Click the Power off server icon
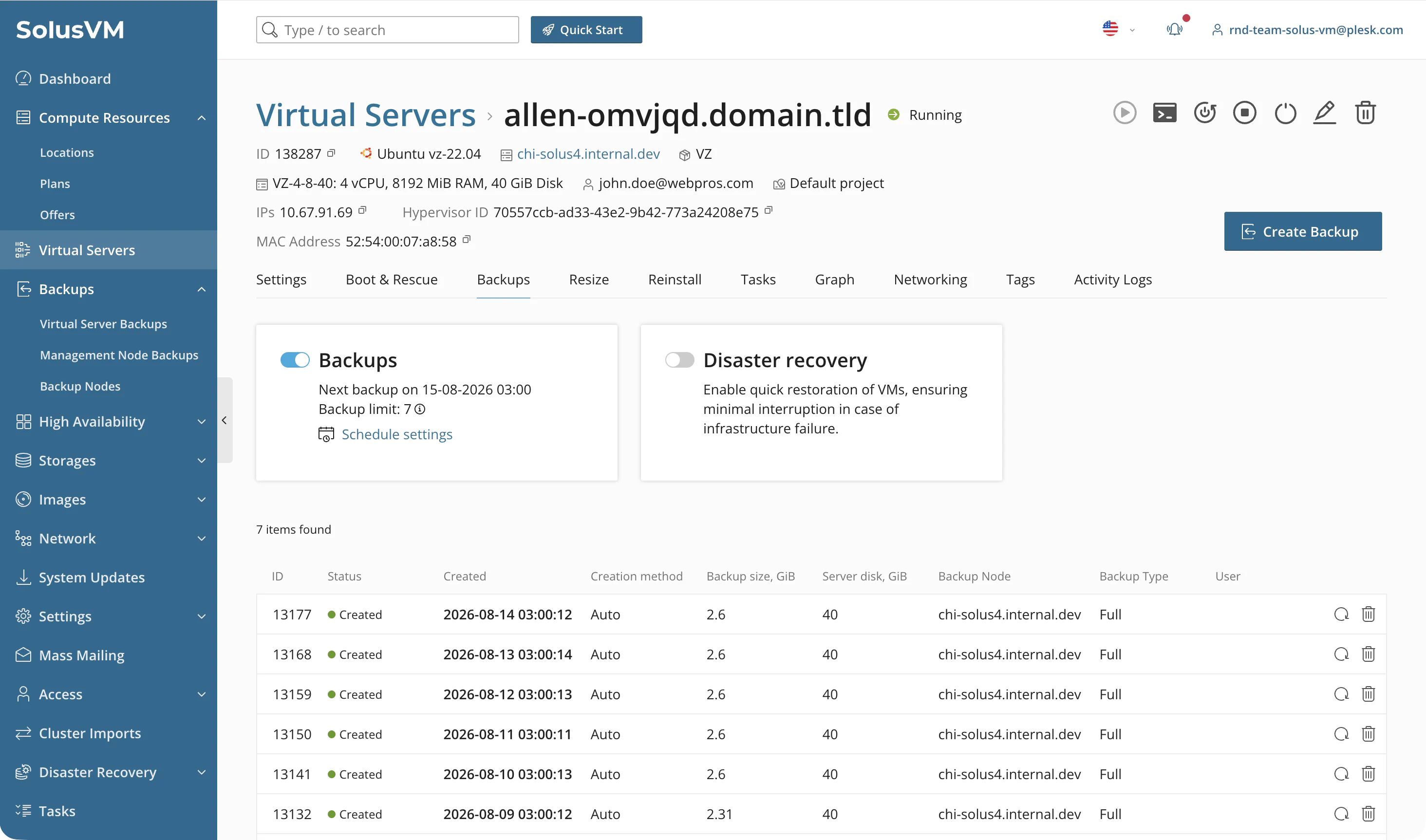This screenshot has height=840, width=1426. (x=1285, y=112)
